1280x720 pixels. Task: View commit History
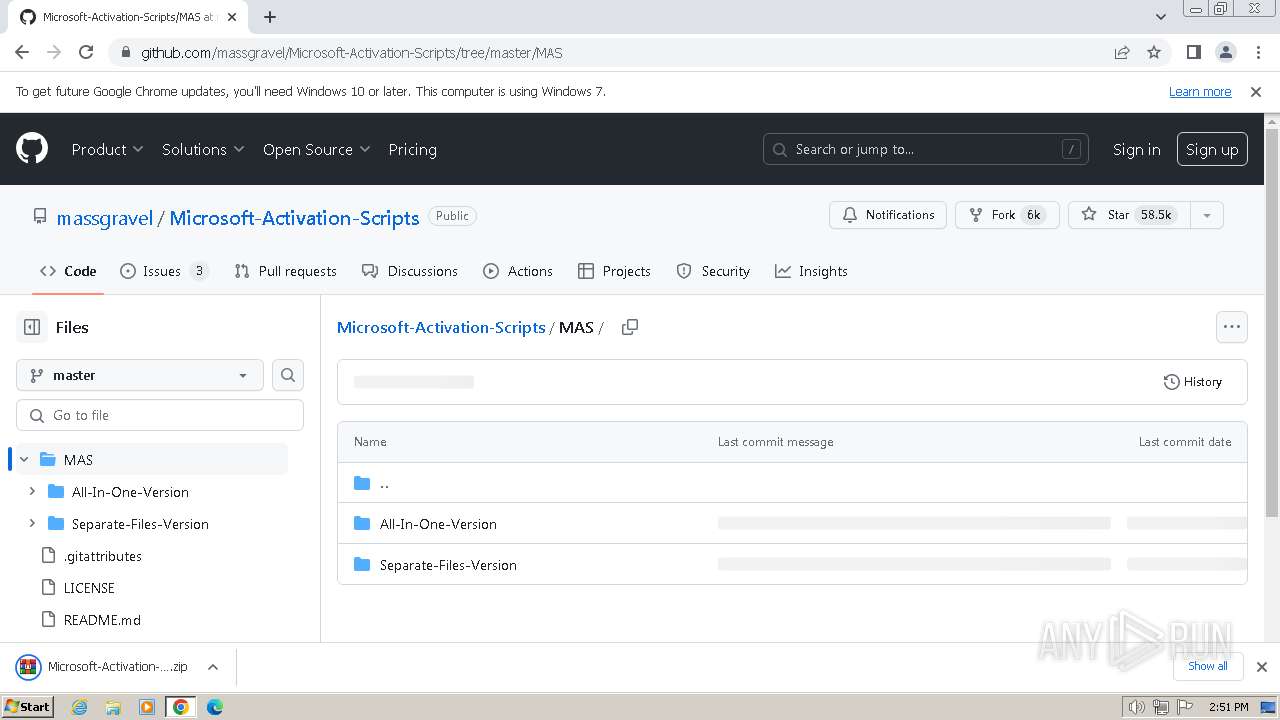(x=1193, y=382)
